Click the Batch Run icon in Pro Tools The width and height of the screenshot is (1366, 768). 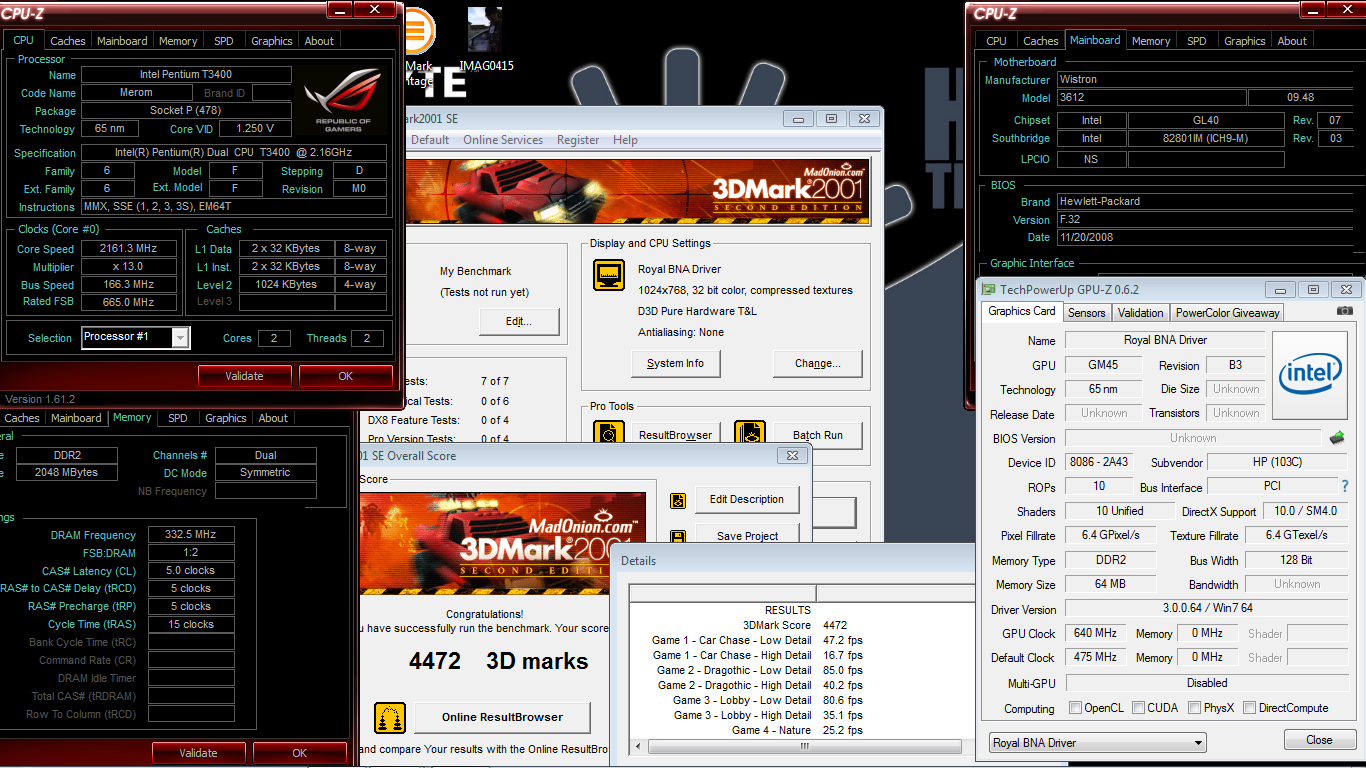(x=750, y=433)
